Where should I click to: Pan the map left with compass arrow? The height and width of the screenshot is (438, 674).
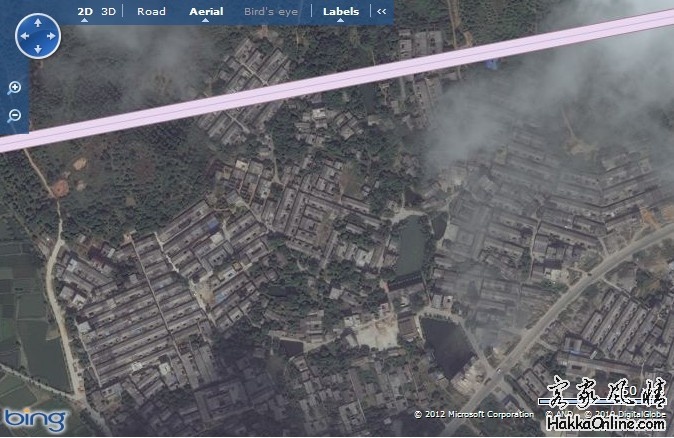[x=24, y=35]
